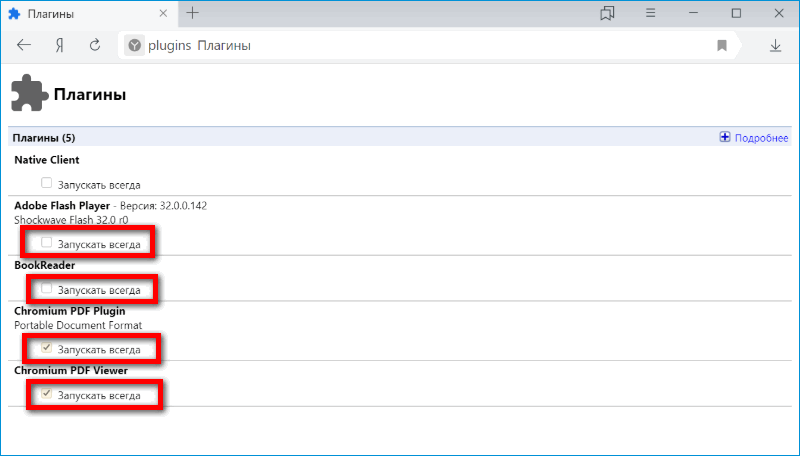Open the downloads panel
The width and height of the screenshot is (800, 456).
click(775, 45)
